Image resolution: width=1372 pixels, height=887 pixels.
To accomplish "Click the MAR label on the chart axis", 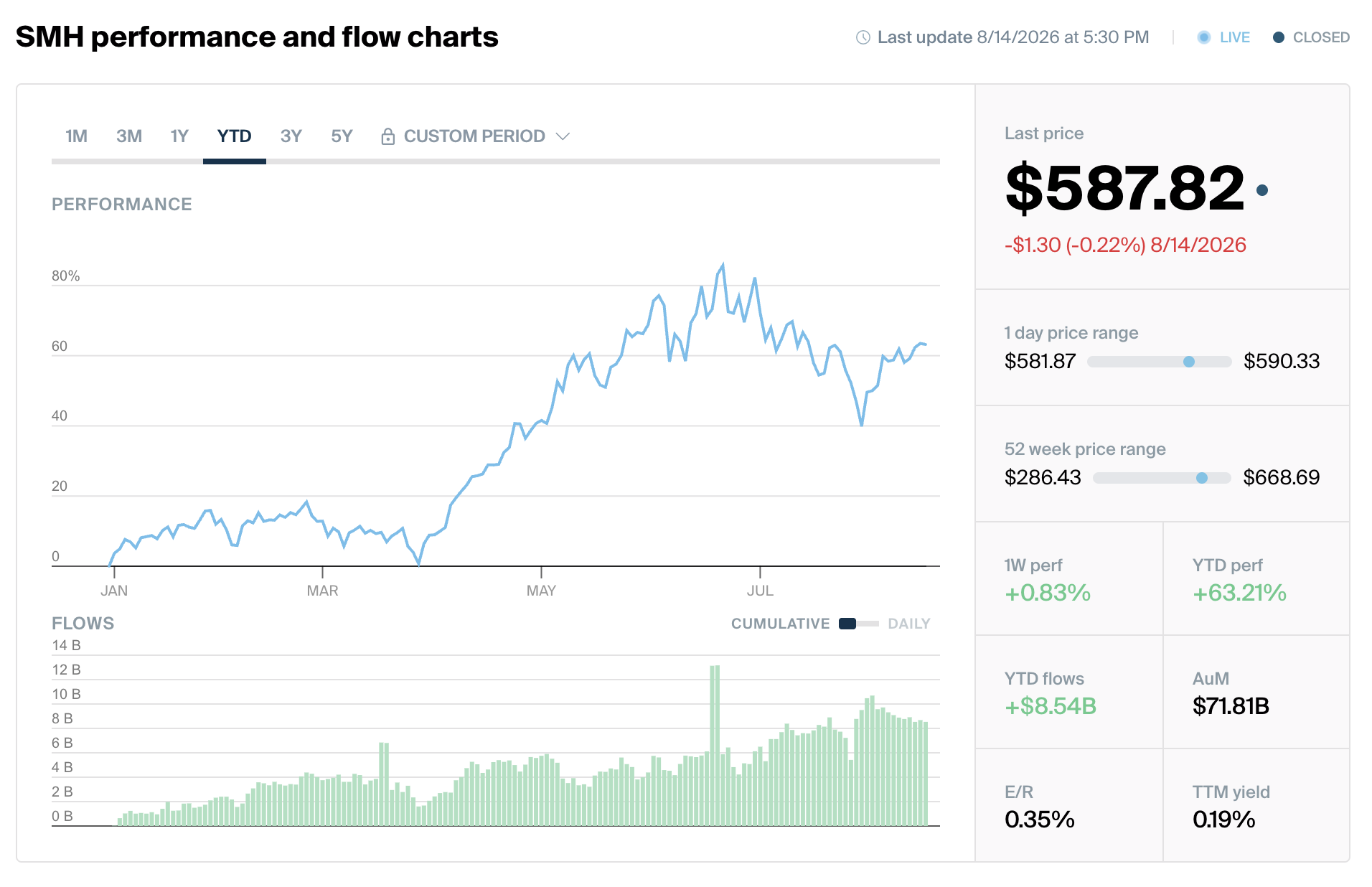I will point(322,591).
